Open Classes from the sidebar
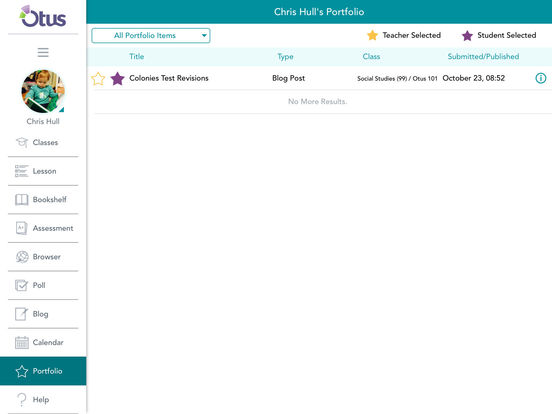This screenshot has height=414, width=552. [43, 143]
